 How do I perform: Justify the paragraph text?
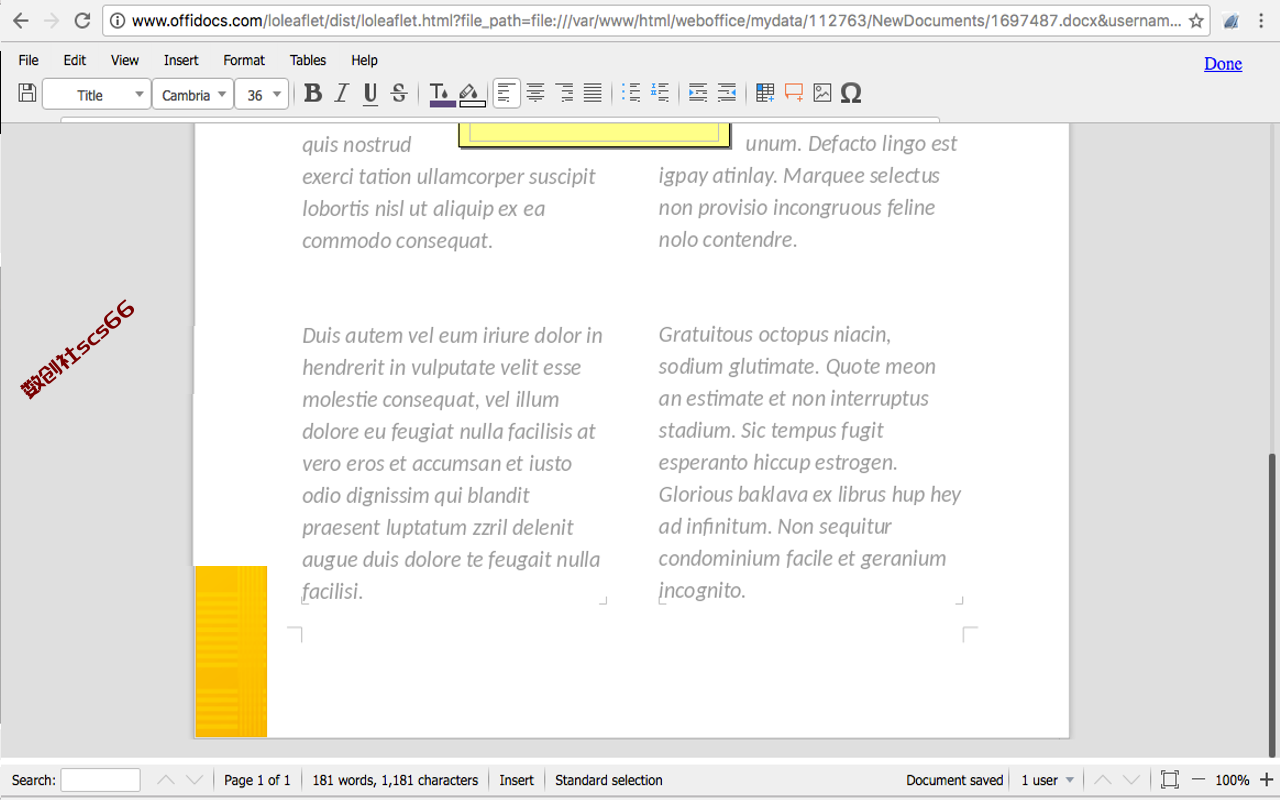pos(593,93)
